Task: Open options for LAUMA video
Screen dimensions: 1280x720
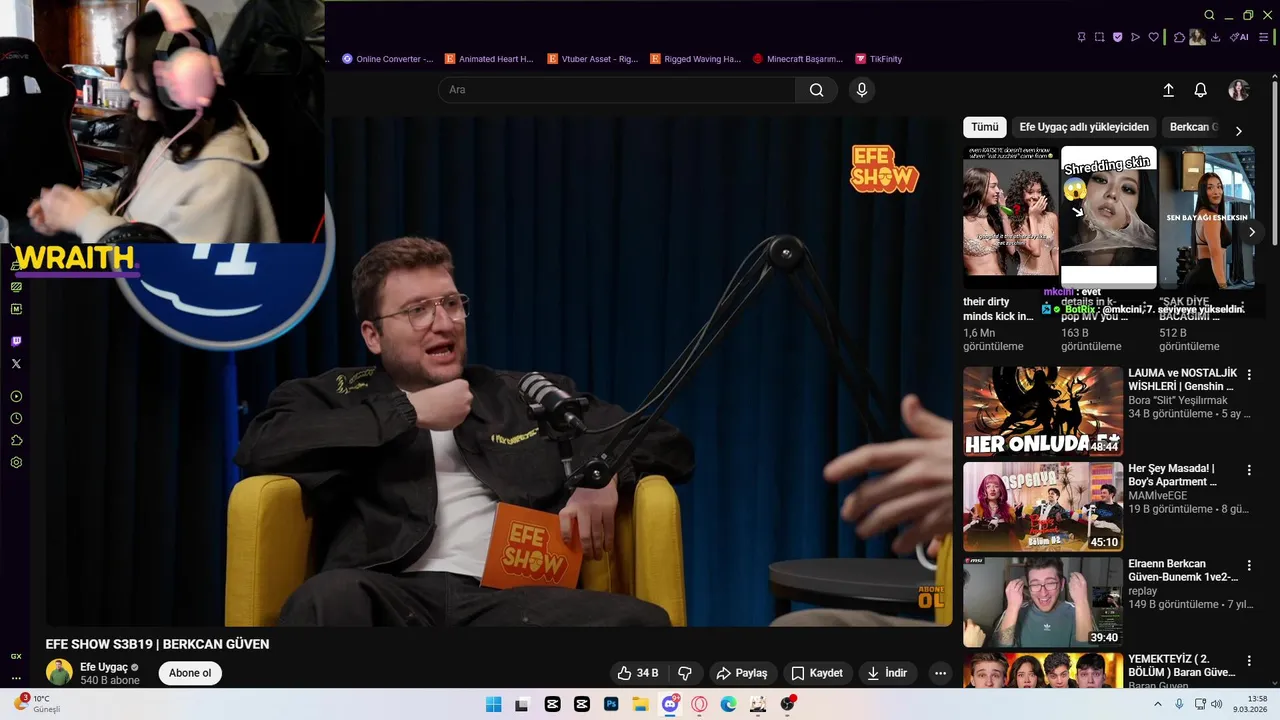Action: 1249,375
